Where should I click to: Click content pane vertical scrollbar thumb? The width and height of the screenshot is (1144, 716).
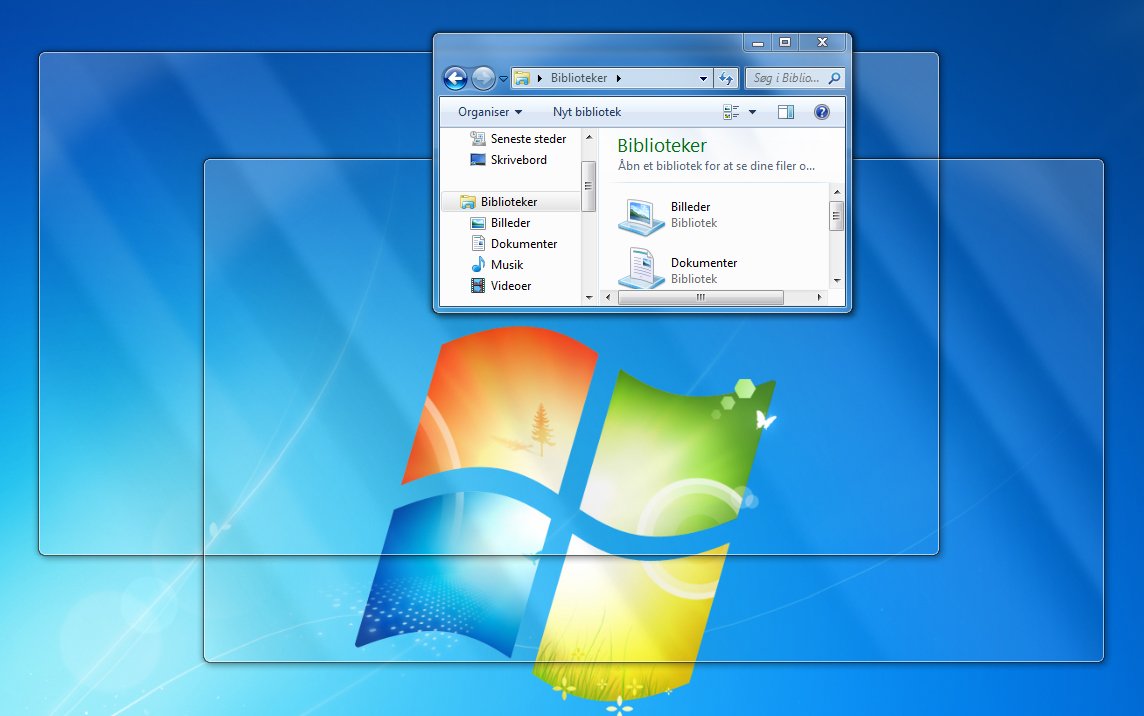[837, 216]
